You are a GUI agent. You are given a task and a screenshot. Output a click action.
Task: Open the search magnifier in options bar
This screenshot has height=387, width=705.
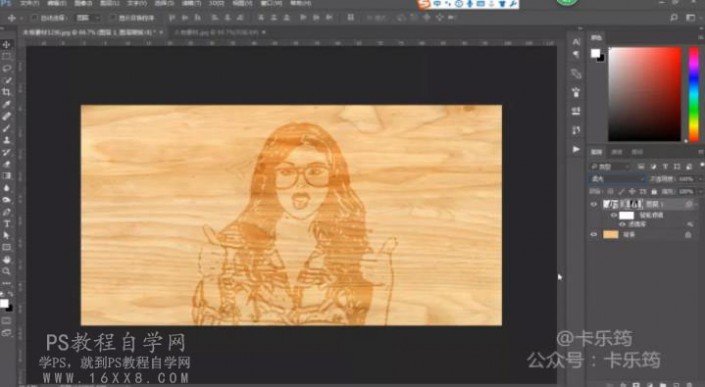tap(674, 18)
